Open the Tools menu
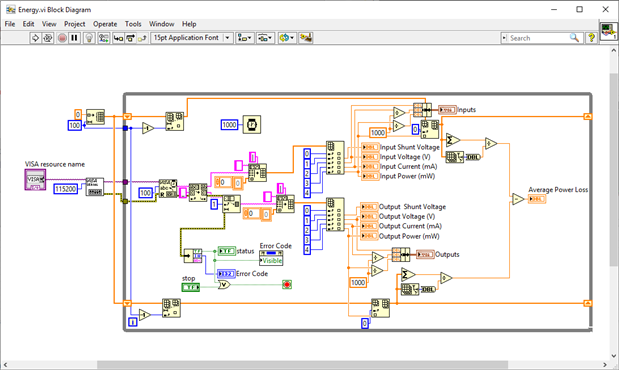This screenshot has height=370, width=619. (133, 24)
